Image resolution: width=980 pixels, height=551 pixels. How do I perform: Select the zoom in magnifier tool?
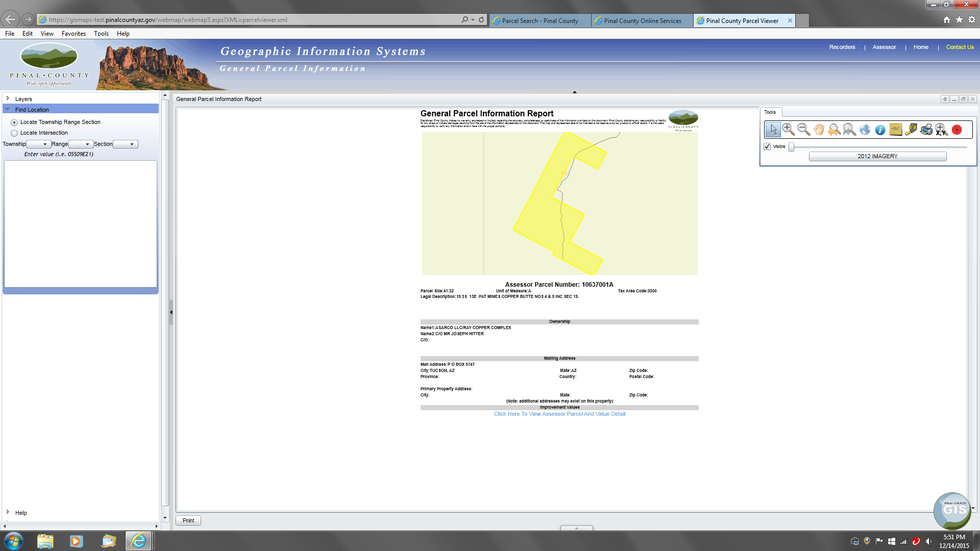click(x=788, y=129)
